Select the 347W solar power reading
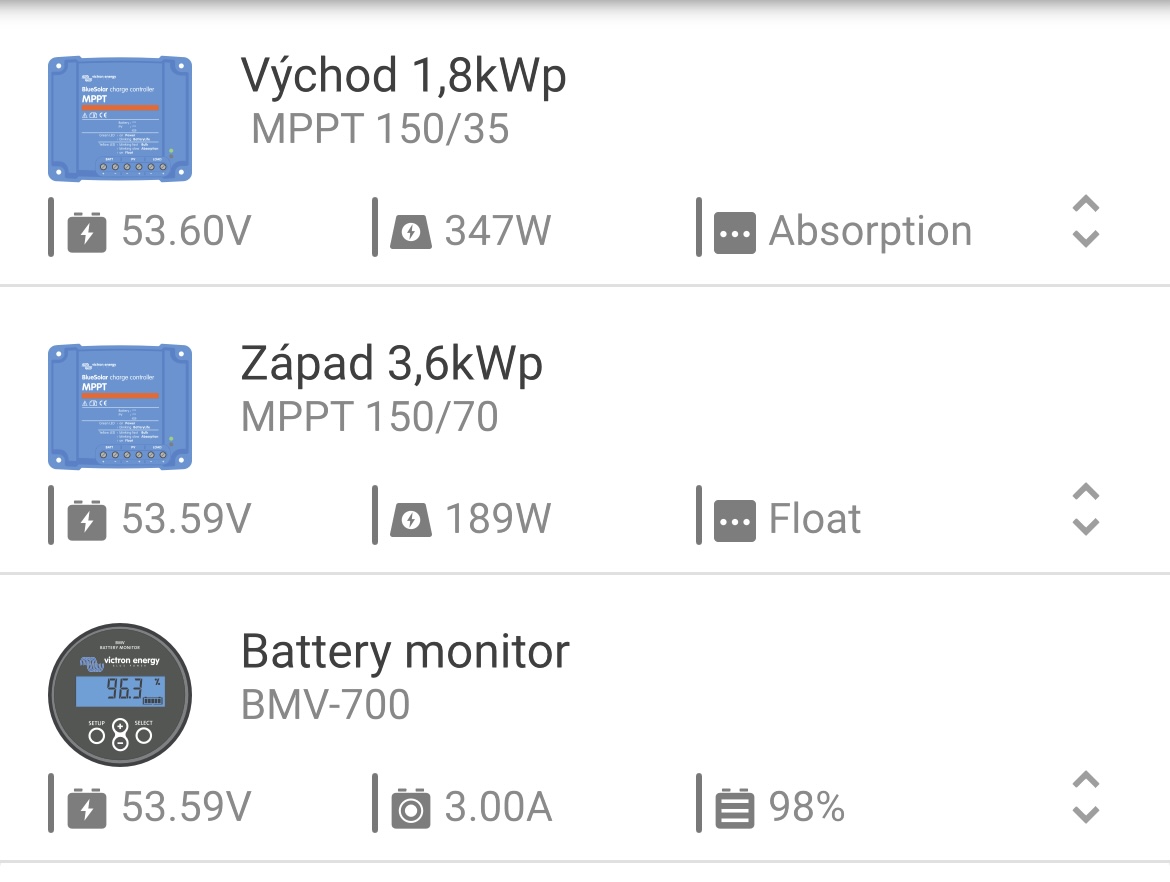The height and width of the screenshot is (882, 1170). pyautogui.click(x=497, y=232)
